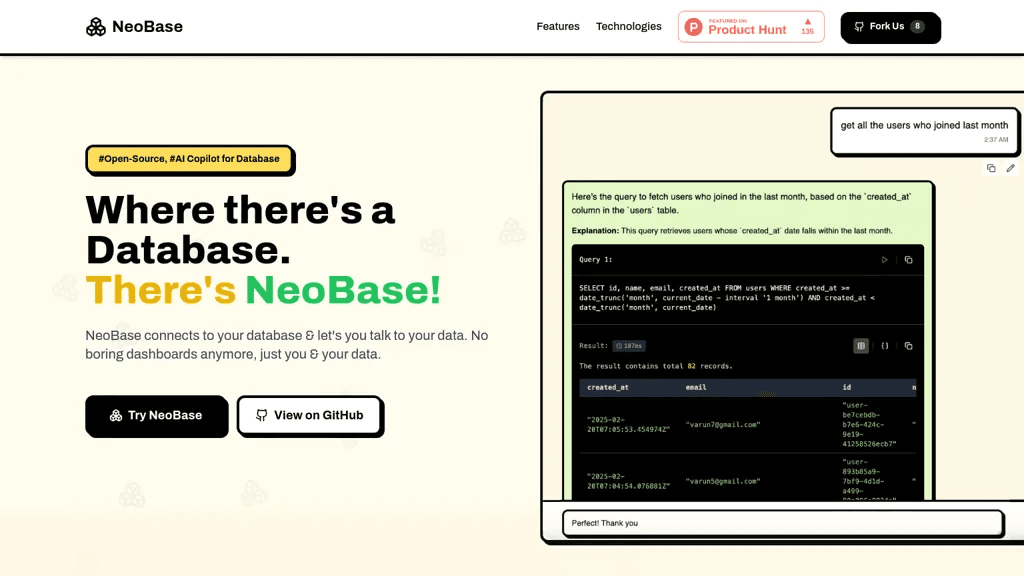Click the 107ms execution time badge
The image size is (1024, 576).
click(629, 345)
